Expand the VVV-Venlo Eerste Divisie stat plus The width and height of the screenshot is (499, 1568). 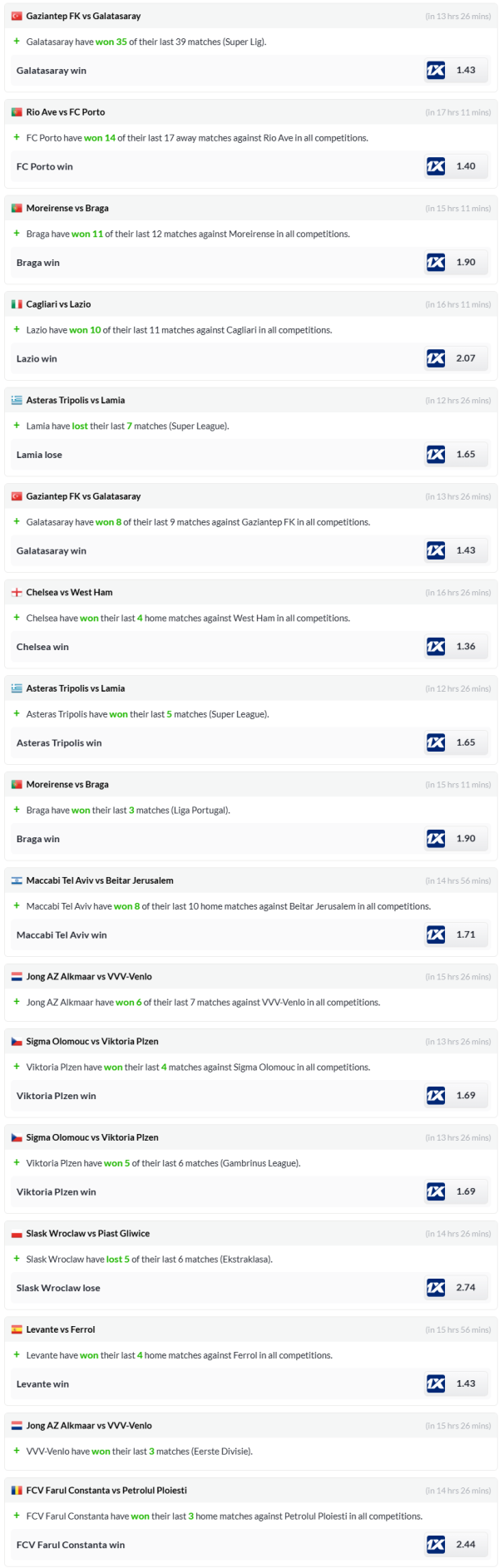pos(17,1451)
